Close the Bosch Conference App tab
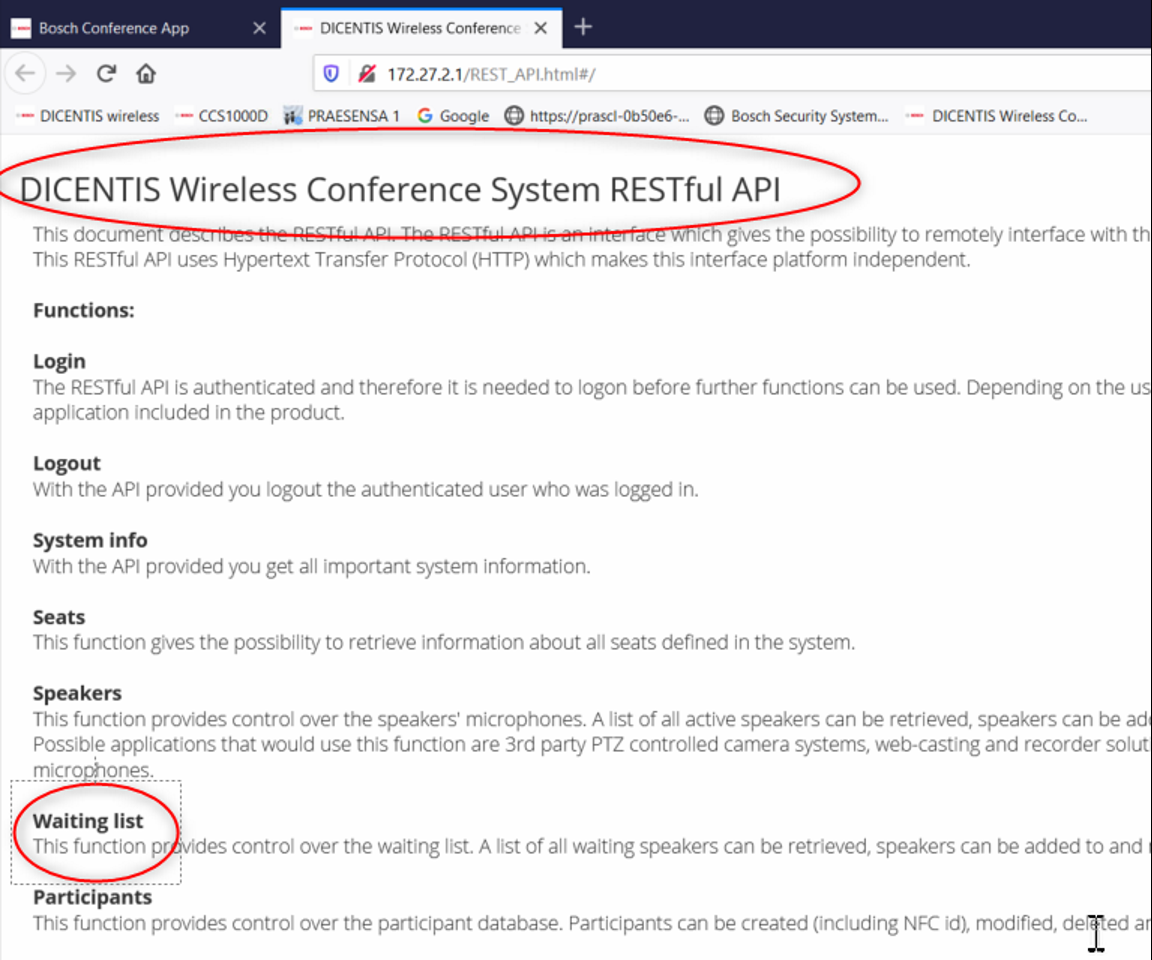The height and width of the screenshot is (960, 1152). click(259, 28)
